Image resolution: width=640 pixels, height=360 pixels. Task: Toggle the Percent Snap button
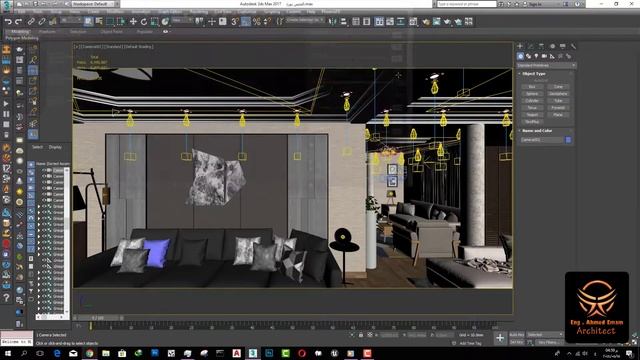click(x=256, y=22)
